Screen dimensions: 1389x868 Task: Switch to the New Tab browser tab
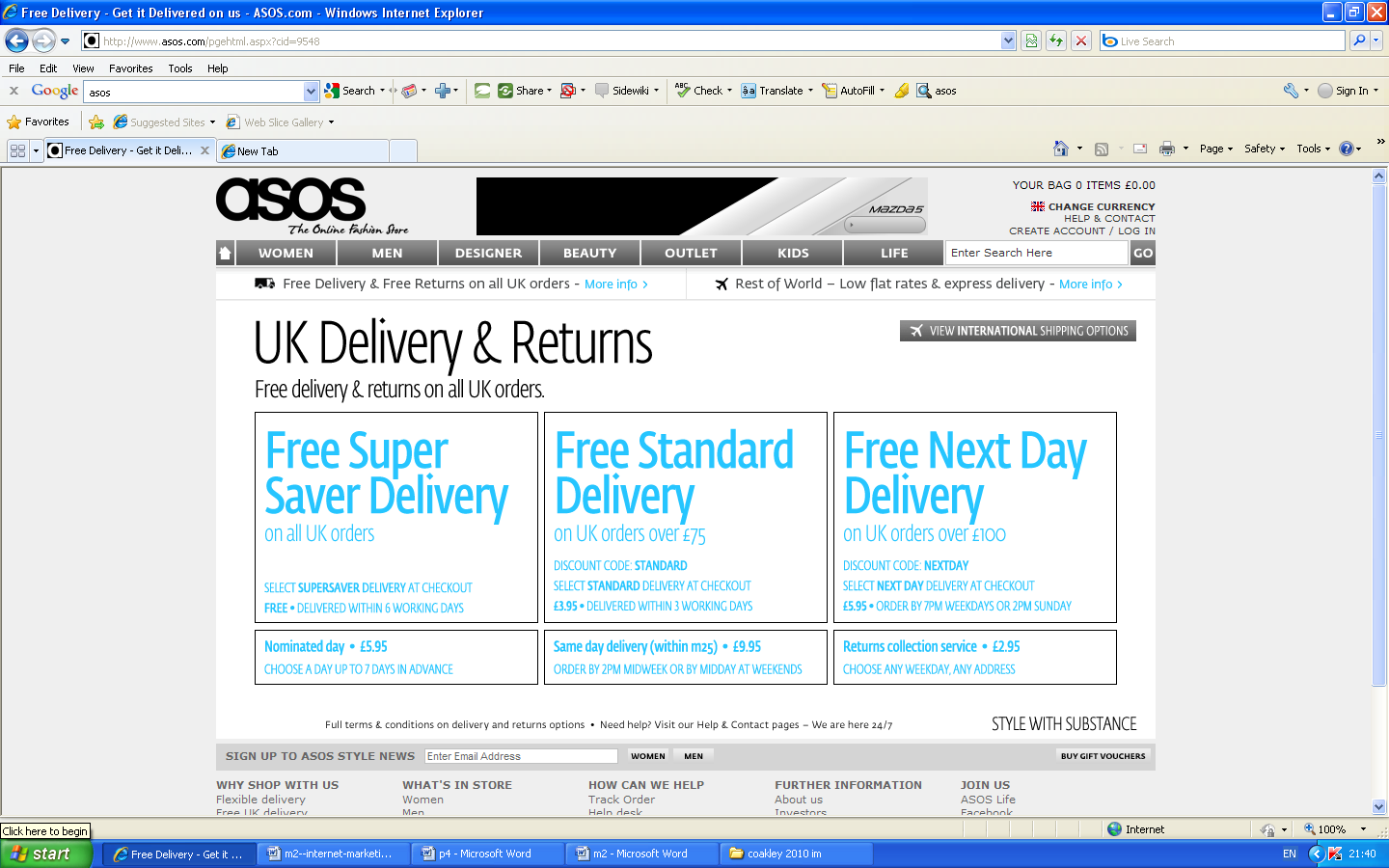pos(304,151)
